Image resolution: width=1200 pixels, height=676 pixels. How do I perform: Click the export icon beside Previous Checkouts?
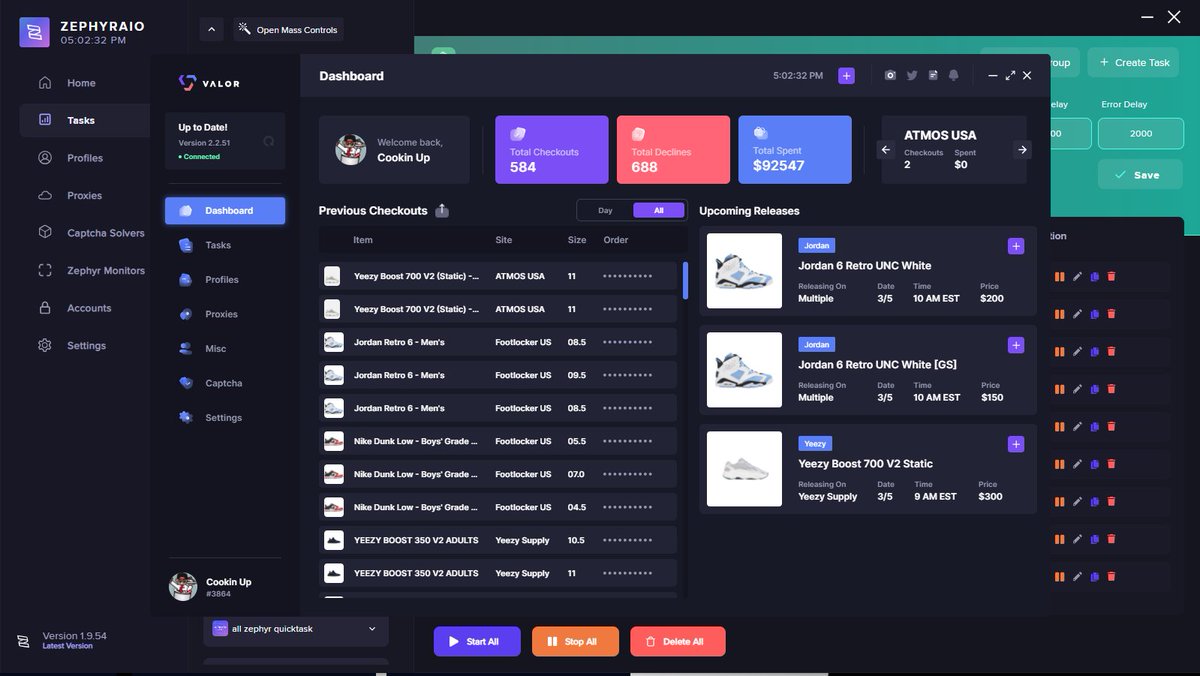pos(442,211)
